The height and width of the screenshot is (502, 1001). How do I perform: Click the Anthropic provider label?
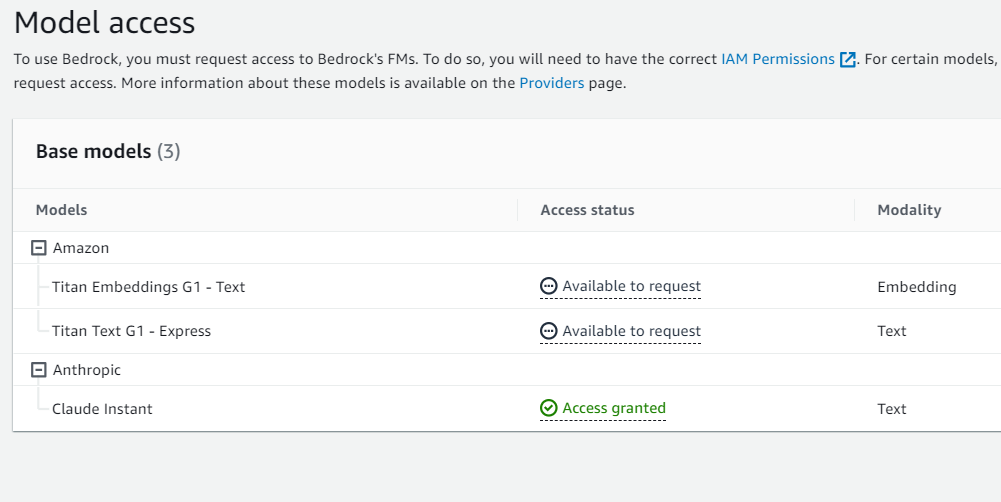(x=87, y=370)
